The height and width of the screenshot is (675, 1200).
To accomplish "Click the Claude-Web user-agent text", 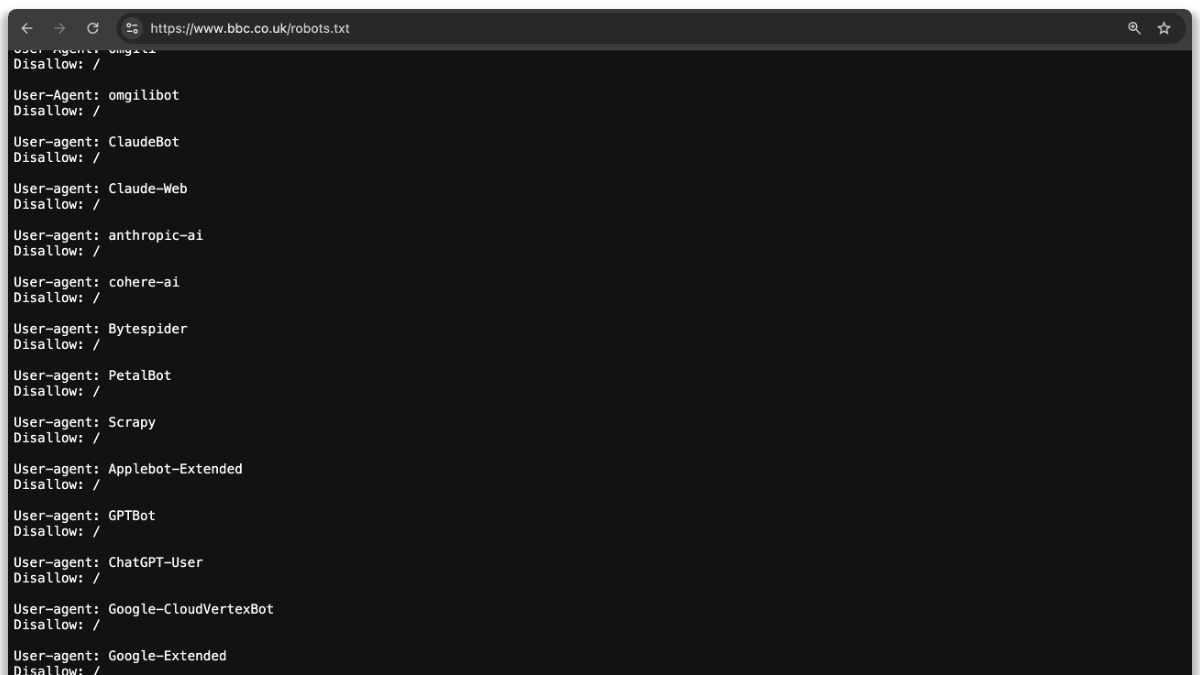I will click(x=100, y=189).
